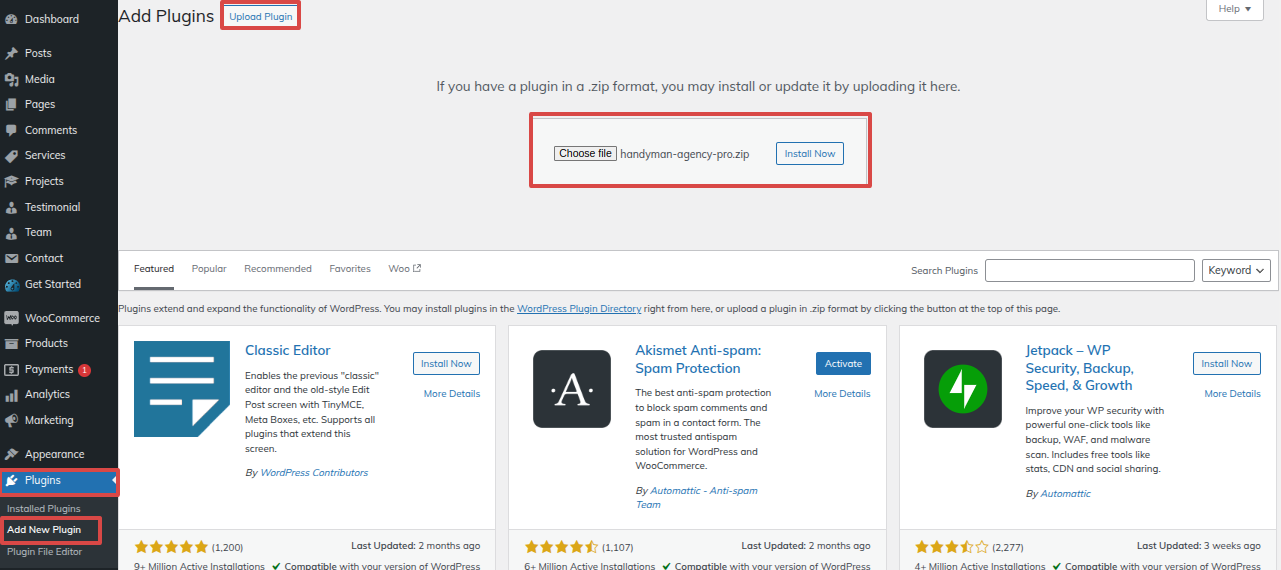This screenshot has width=1281, height=570.
Task: Click the Marketing megaphone icon
Action: coord(11,420)
